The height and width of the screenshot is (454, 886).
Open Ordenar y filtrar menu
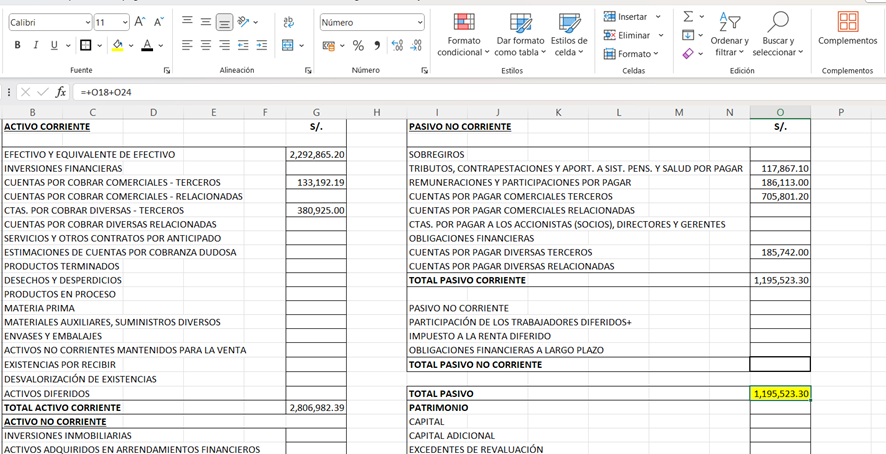click(x=729, y=34)
